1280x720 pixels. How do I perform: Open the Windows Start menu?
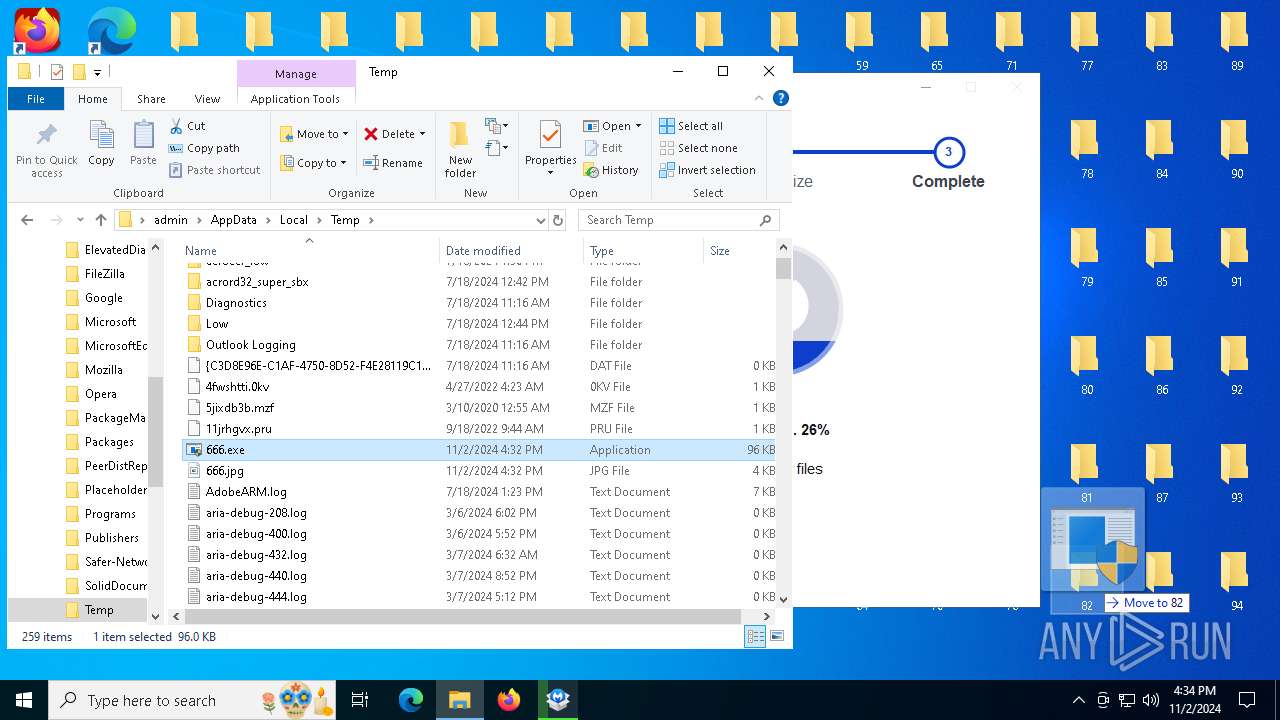tap(24, 700)
